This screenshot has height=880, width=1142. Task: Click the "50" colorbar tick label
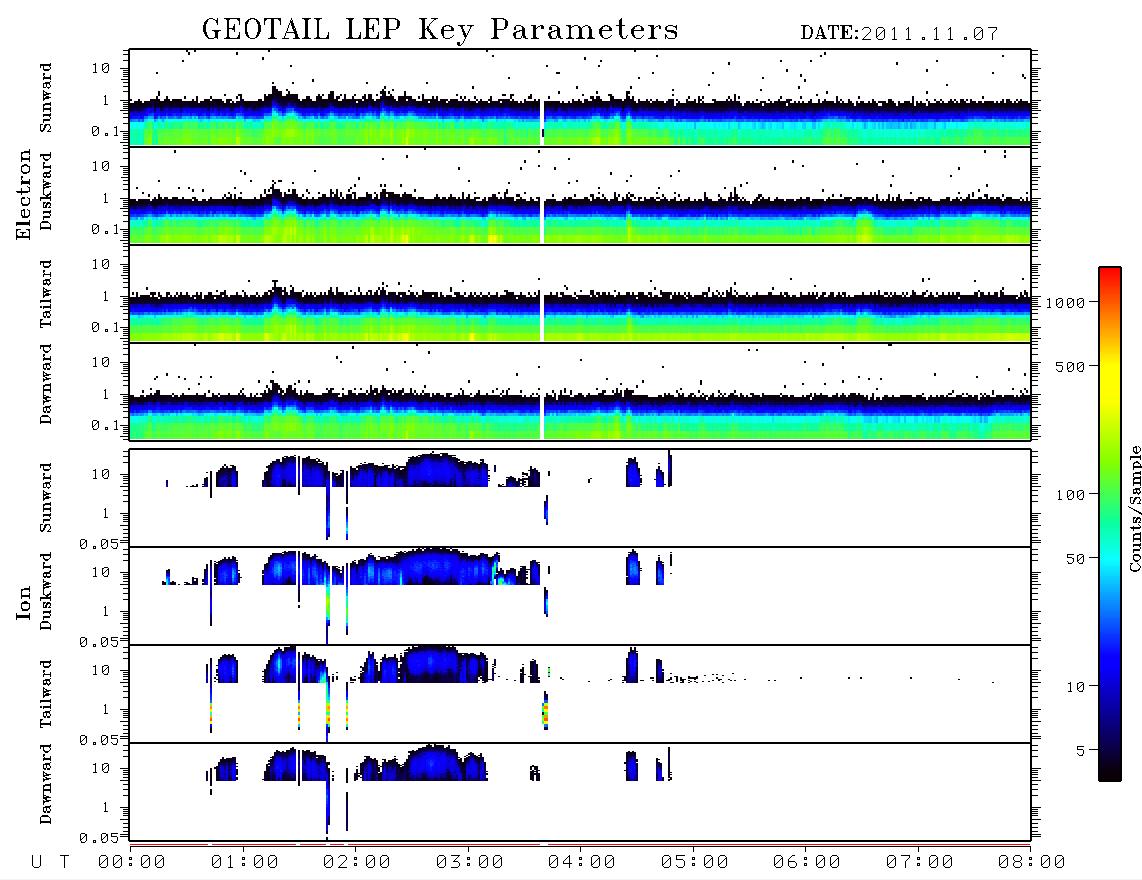pos(1075,559)
